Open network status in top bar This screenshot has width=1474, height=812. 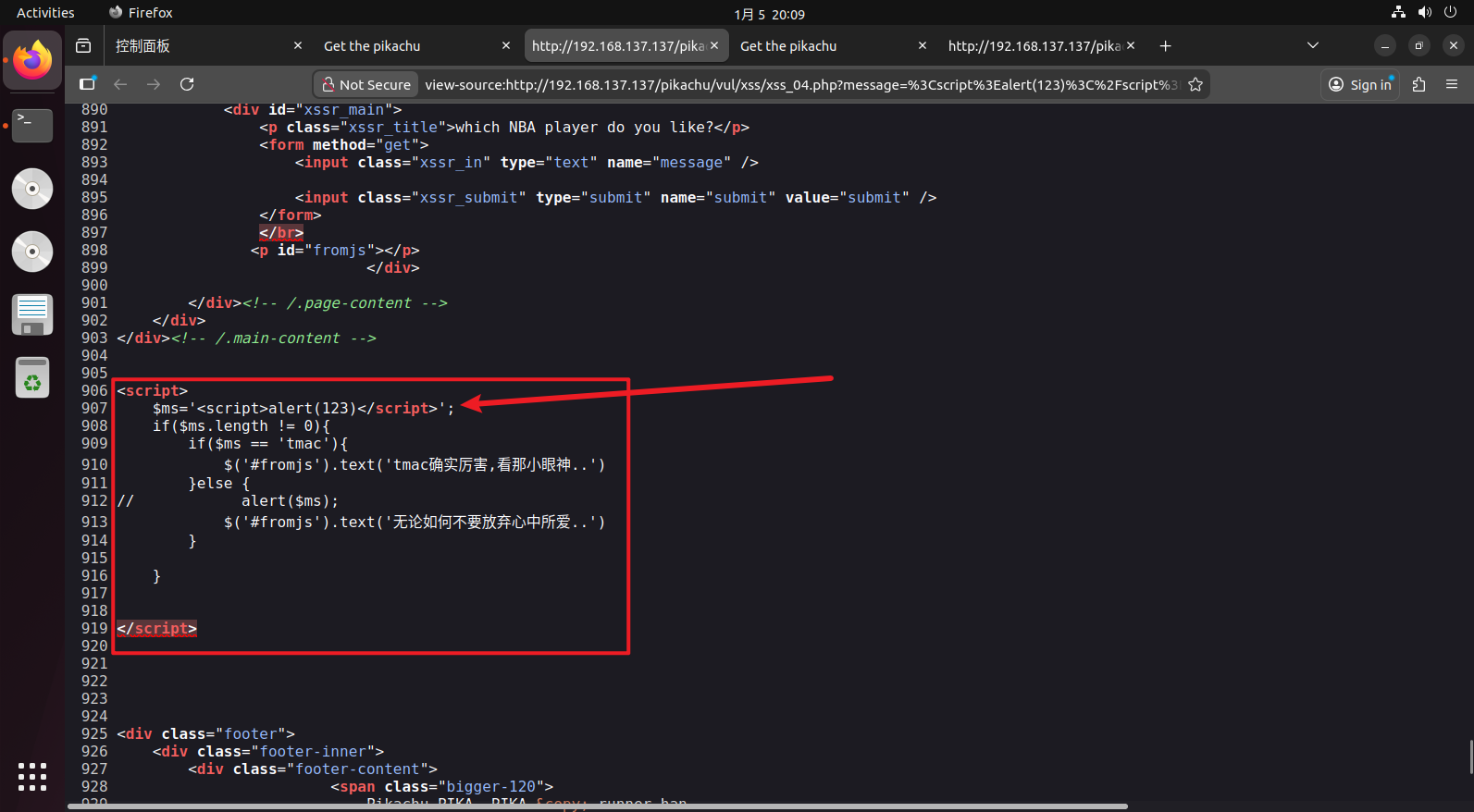coord(1398,12)
